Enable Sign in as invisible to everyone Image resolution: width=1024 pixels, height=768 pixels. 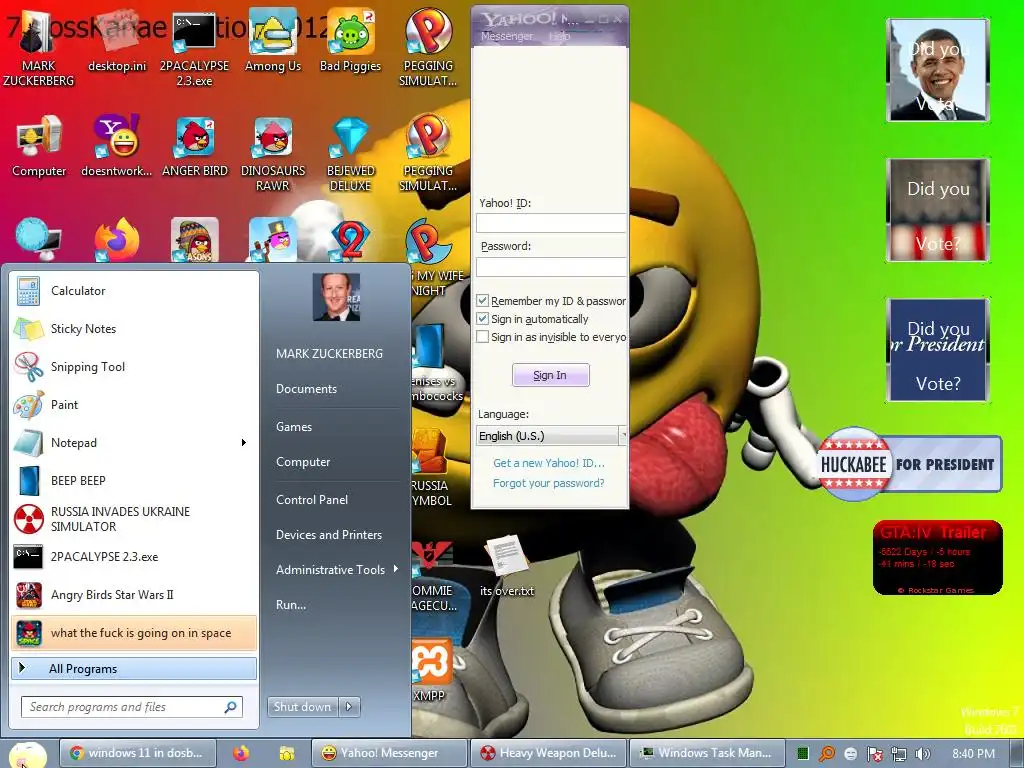[x=483, y=337]
